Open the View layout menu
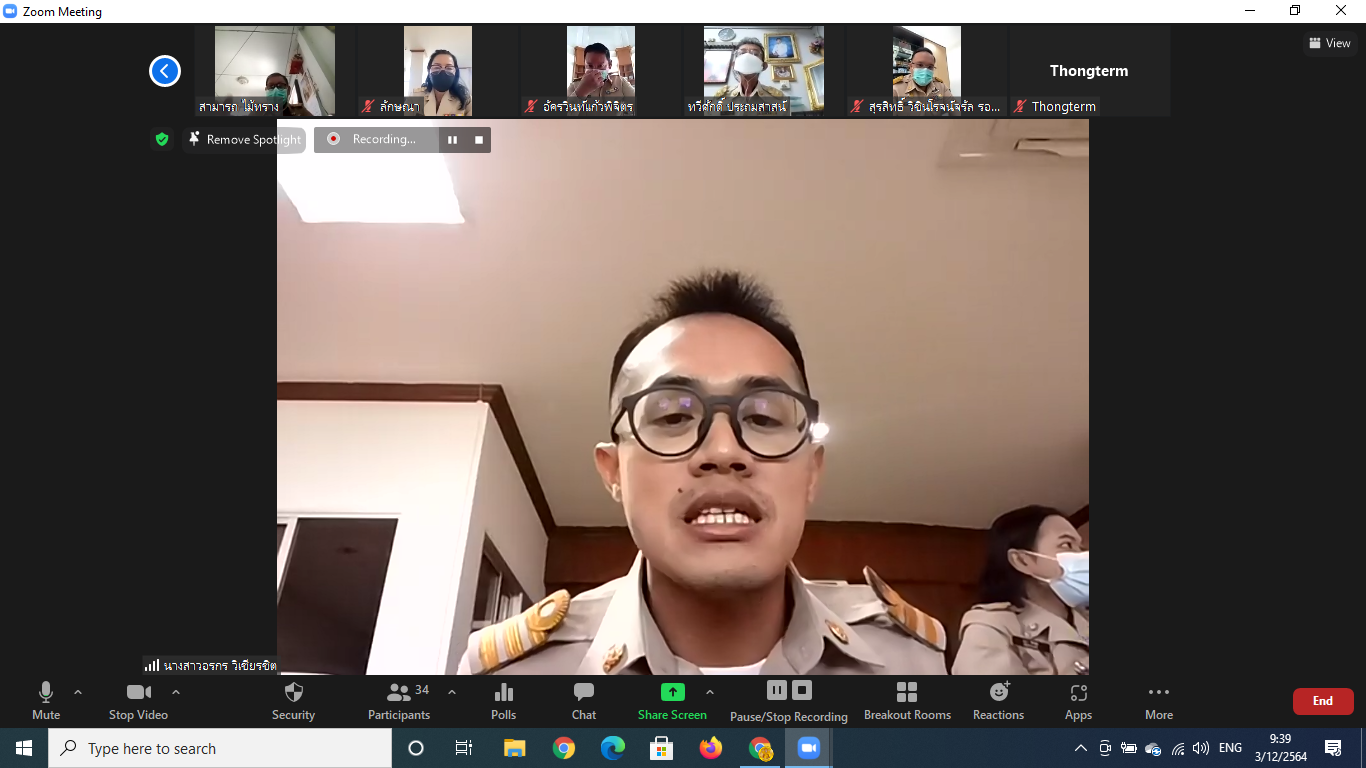Viewport: 1366px width, 768px height. pyautogui.click(x=1330, y=43)
